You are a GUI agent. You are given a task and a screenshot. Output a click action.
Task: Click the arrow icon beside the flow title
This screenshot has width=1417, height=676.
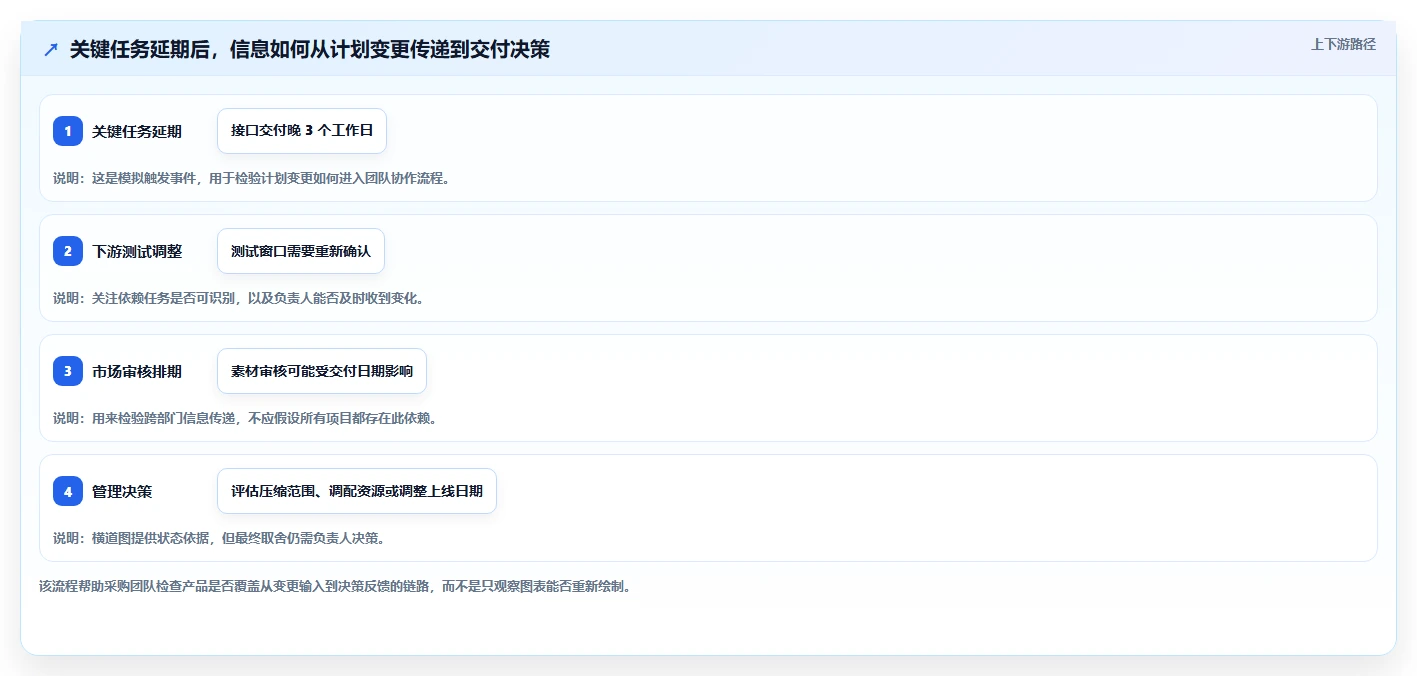[x=51, y=50]
